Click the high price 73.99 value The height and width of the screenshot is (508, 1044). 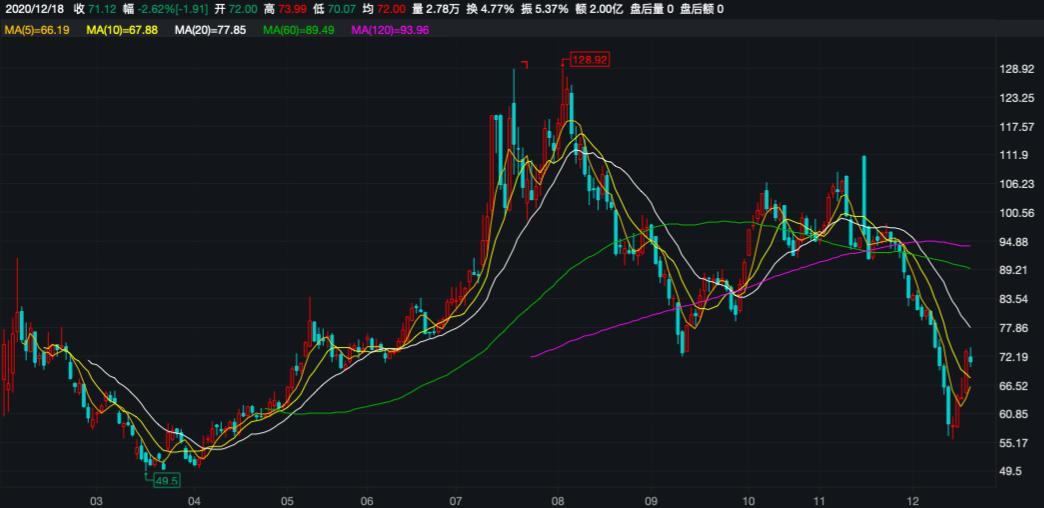pyautogui.click(x=290, y=9)
